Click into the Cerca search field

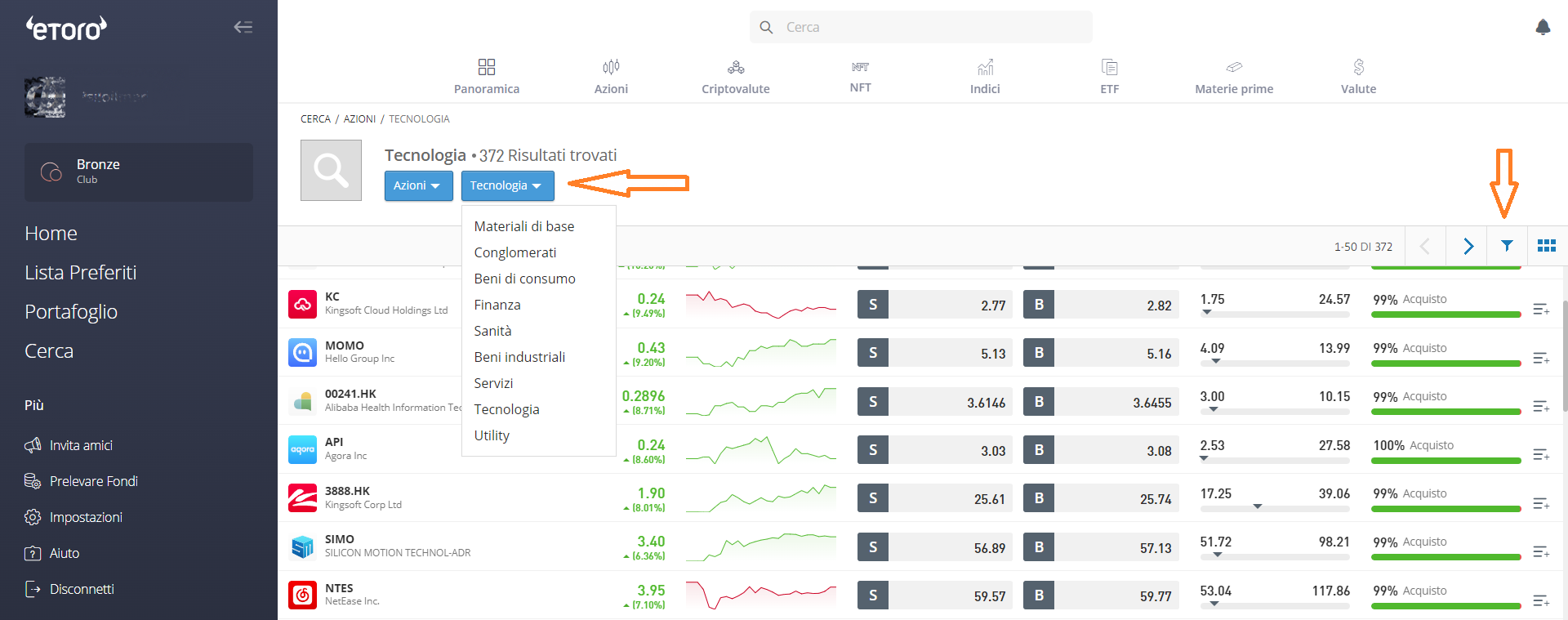(921, 27)
